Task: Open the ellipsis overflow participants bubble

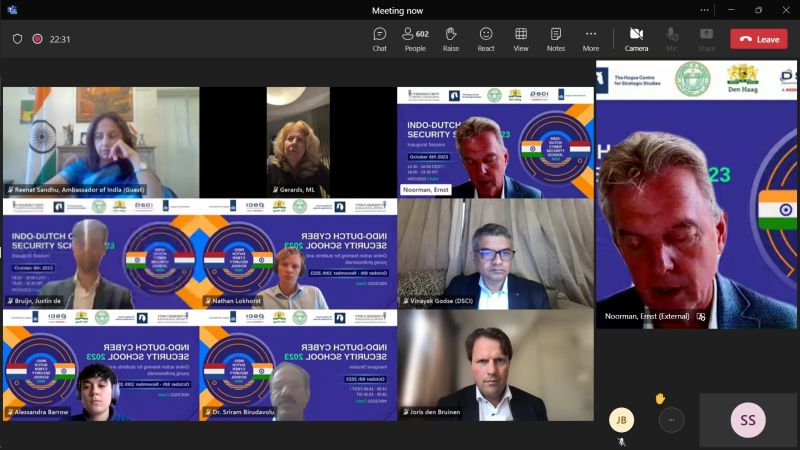Action: coord(671,420)
